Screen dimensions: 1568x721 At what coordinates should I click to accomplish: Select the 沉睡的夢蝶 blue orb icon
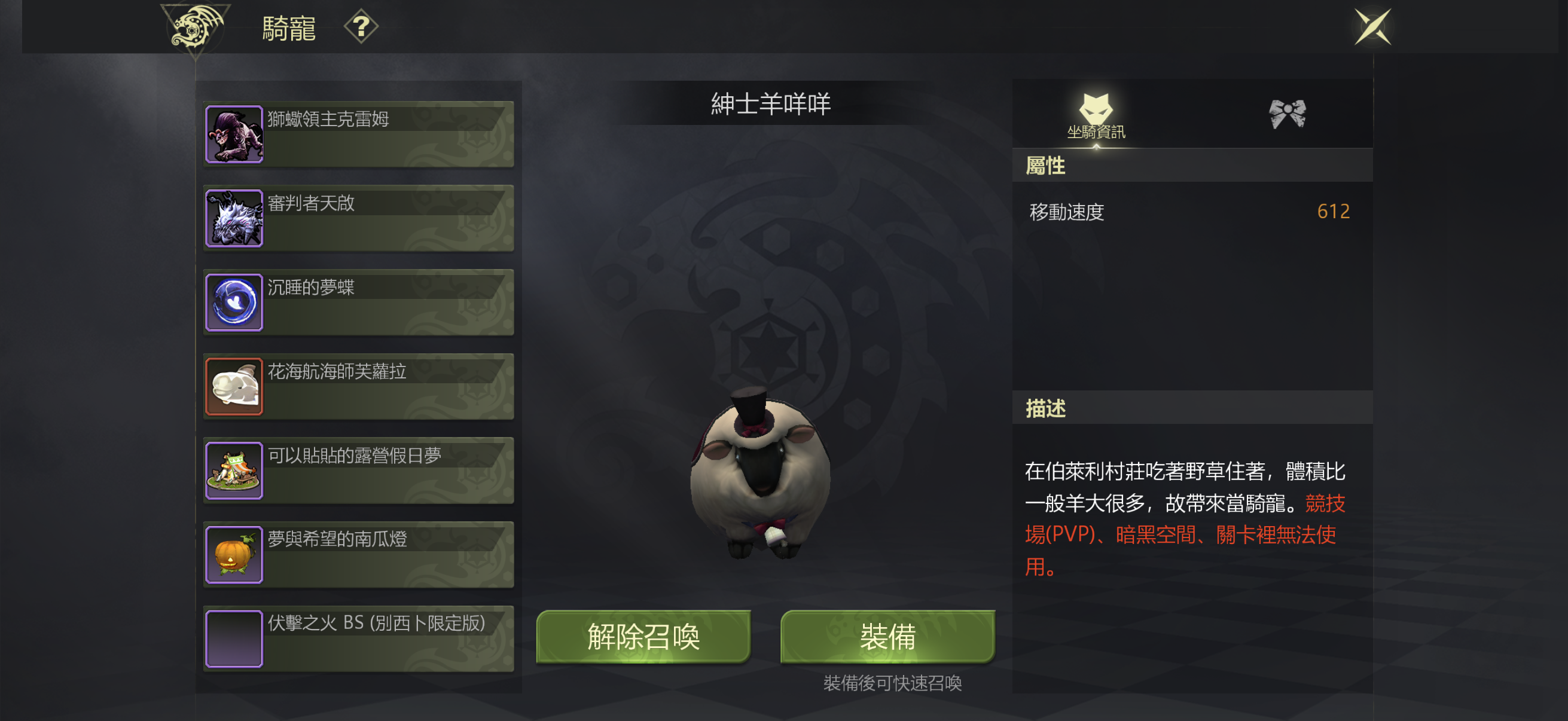click(234, 303)
